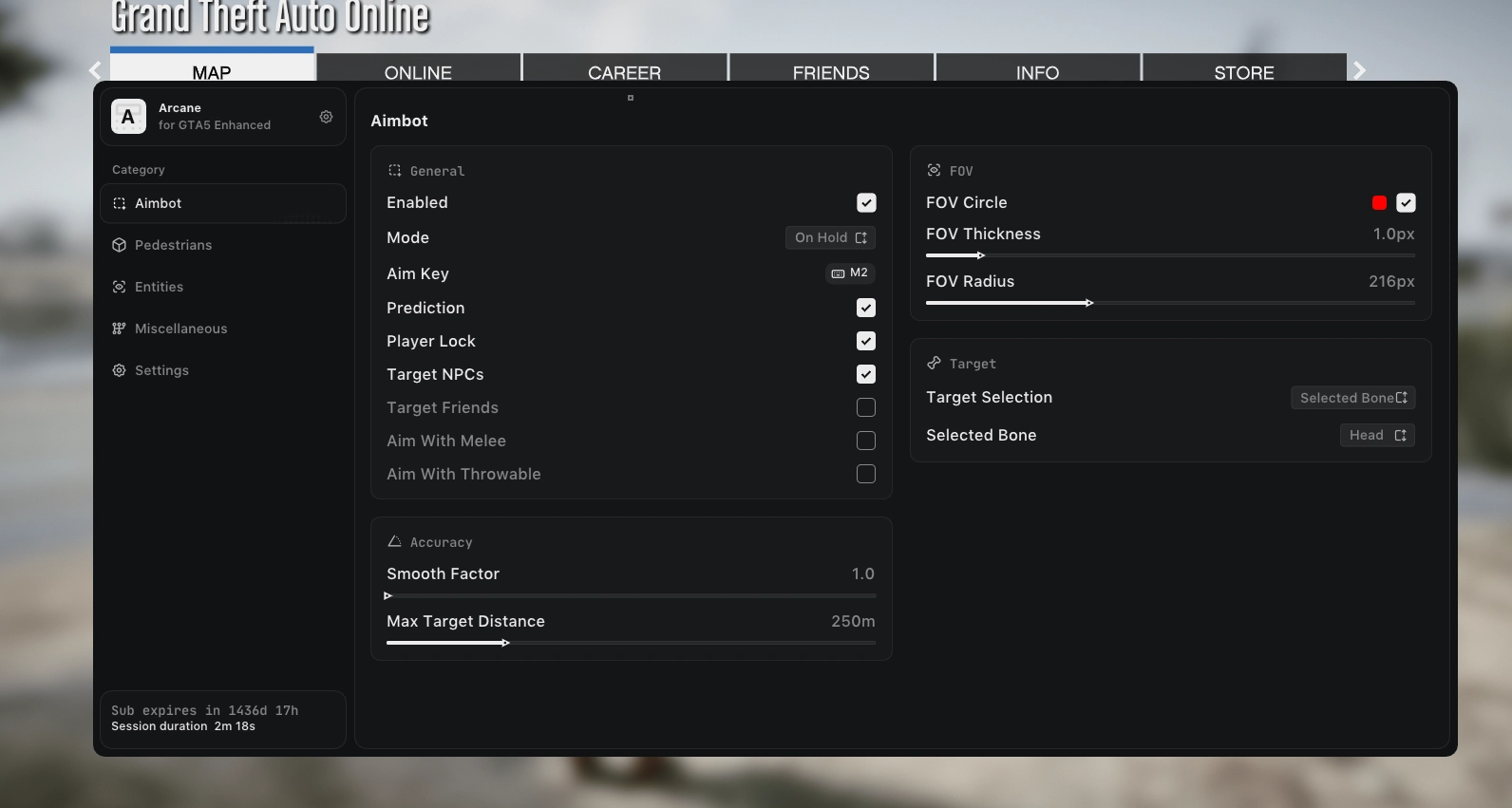Uncheck the Prediction option

pos(866,308)
